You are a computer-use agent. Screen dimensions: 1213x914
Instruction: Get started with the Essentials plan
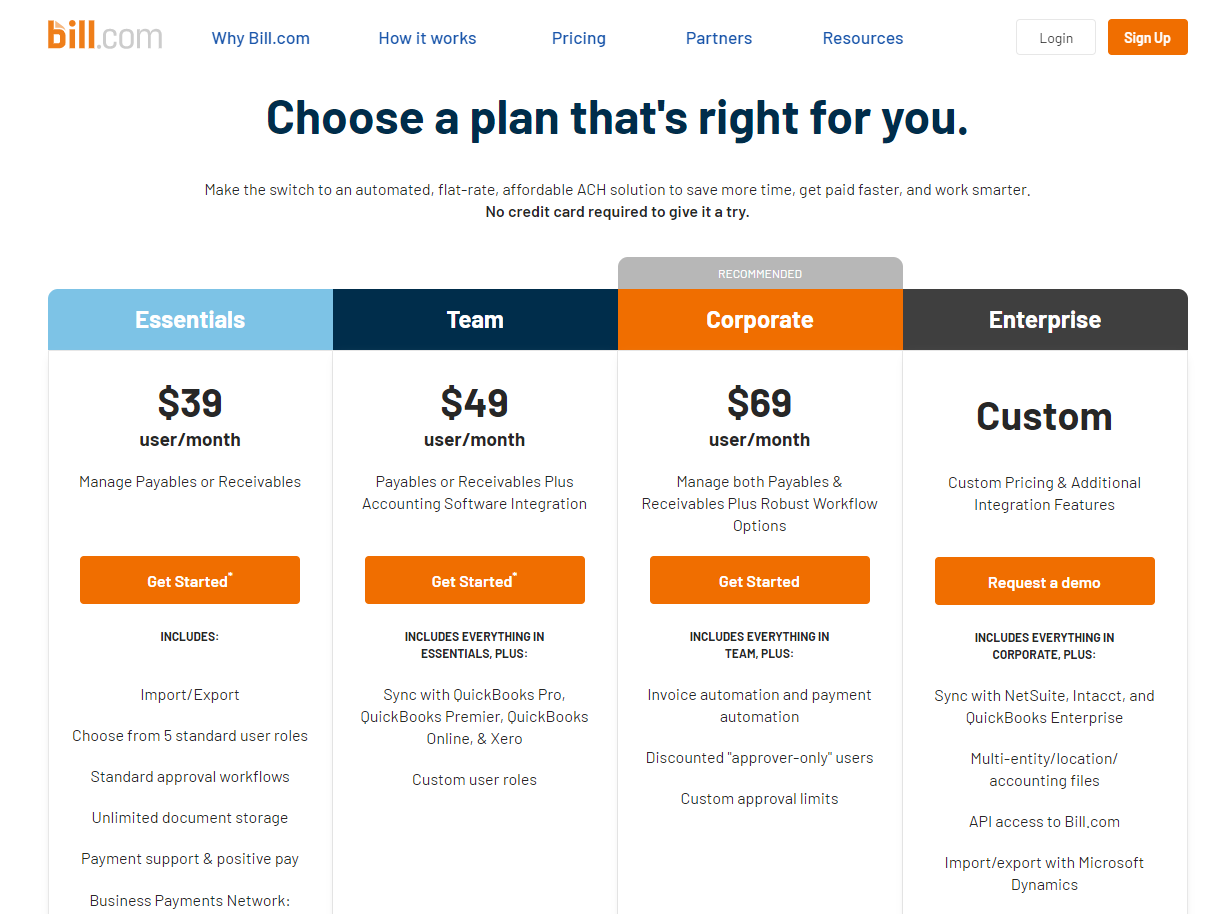click(x=190, y=580)
